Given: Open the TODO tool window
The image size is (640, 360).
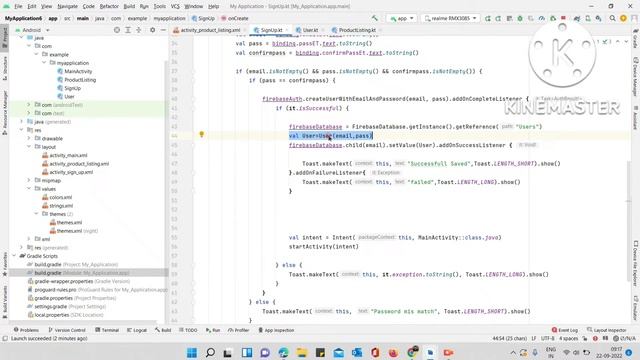Looking at the screenshot, I should [188, 330].
